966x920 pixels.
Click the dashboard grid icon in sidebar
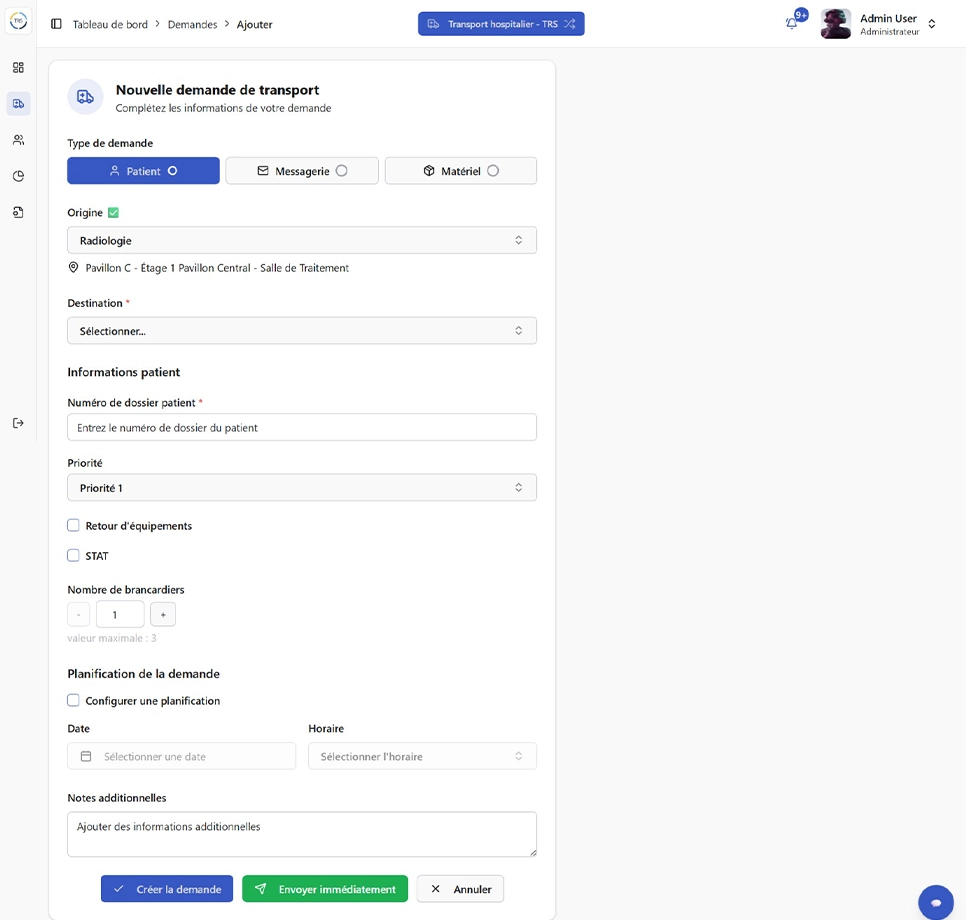tap(18, 68)
